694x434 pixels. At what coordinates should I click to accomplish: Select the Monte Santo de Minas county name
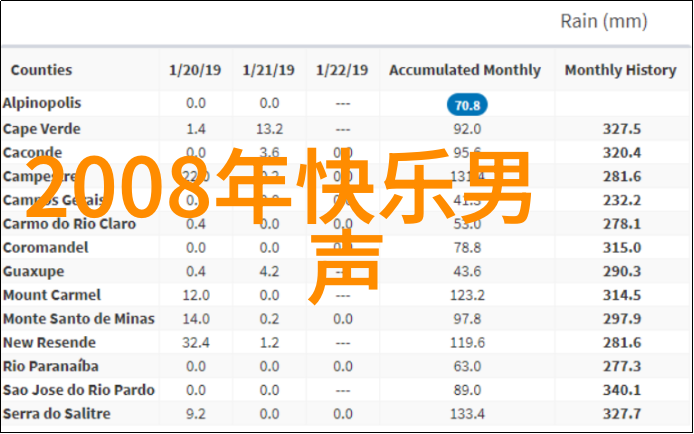[x=78, y=319]
